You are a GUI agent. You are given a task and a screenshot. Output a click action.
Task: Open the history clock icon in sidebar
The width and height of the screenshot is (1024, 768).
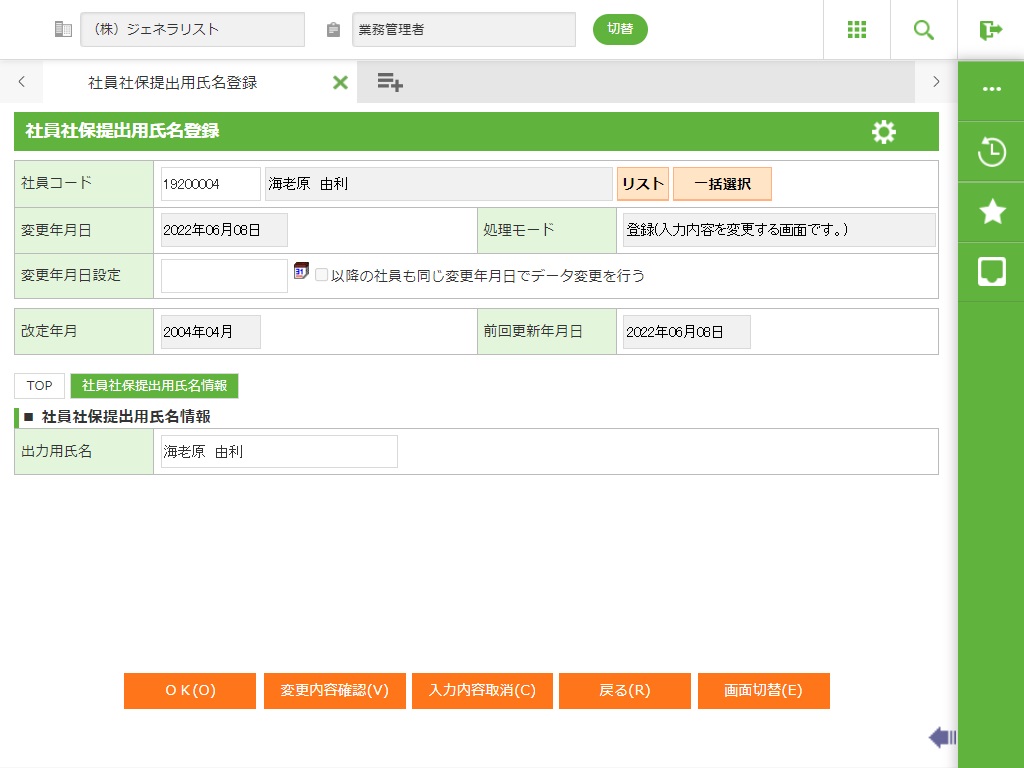tap(991, 153)
